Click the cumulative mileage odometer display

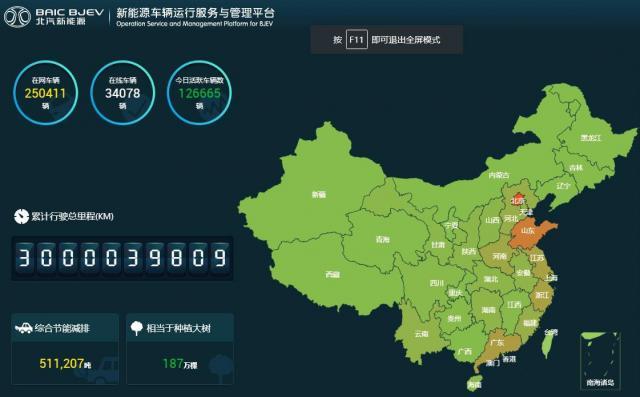tap(122, 258)
